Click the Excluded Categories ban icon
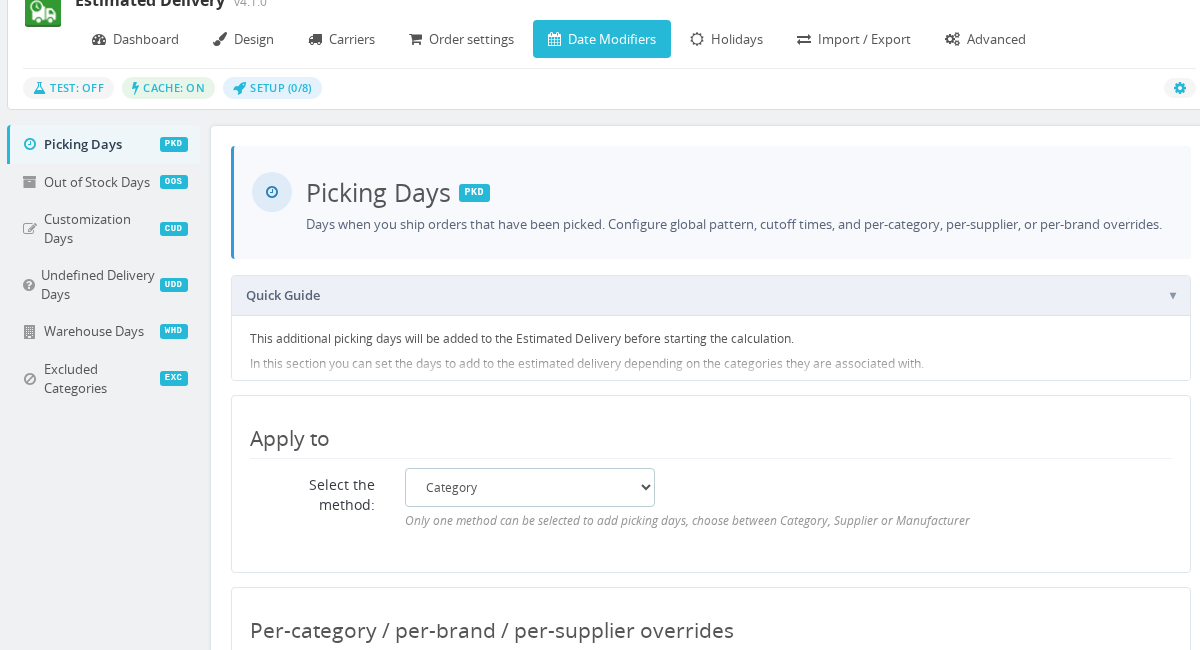This screenshot has height=650, width=1200. coord(30,379)
